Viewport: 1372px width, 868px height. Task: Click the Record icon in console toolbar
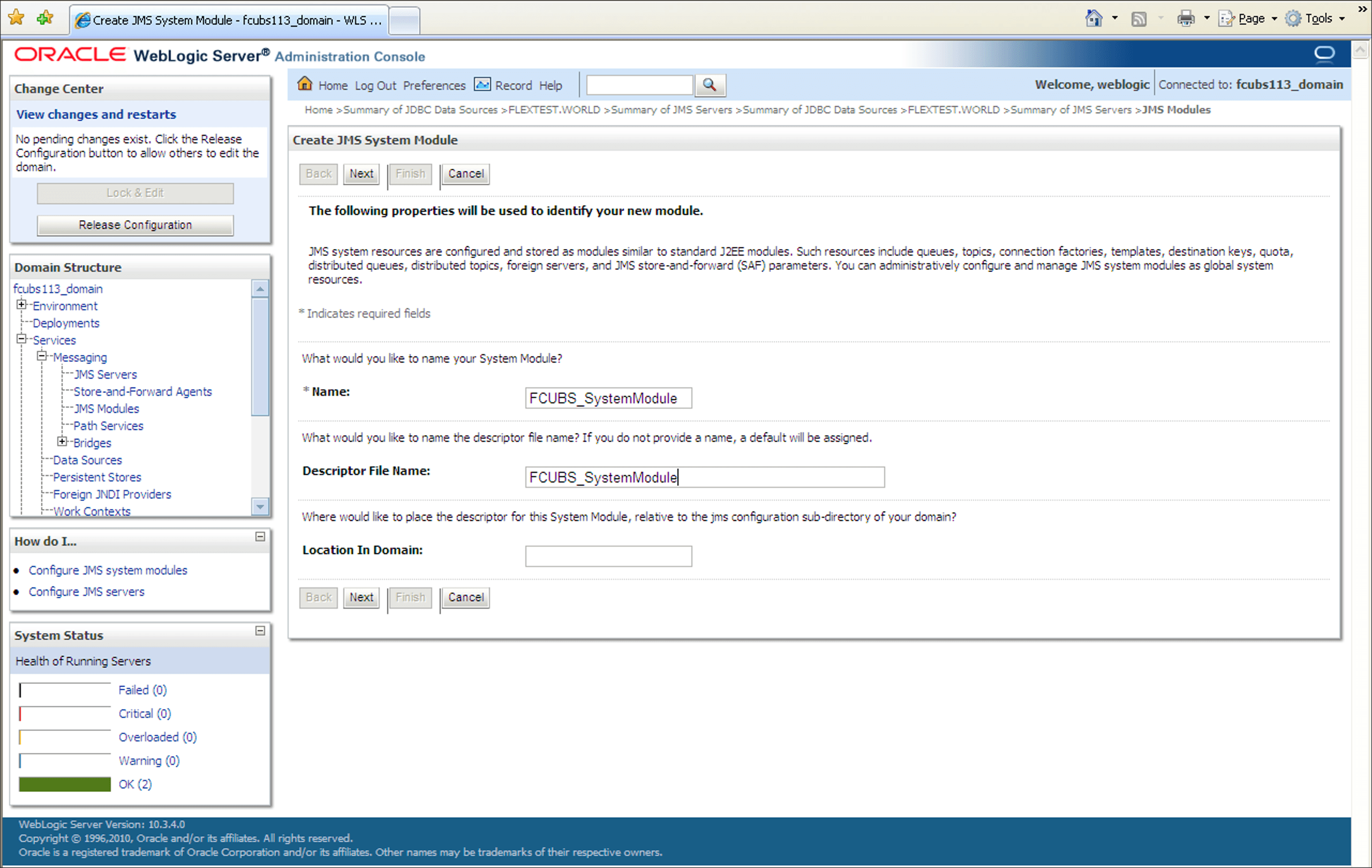[x=482, y=84]
